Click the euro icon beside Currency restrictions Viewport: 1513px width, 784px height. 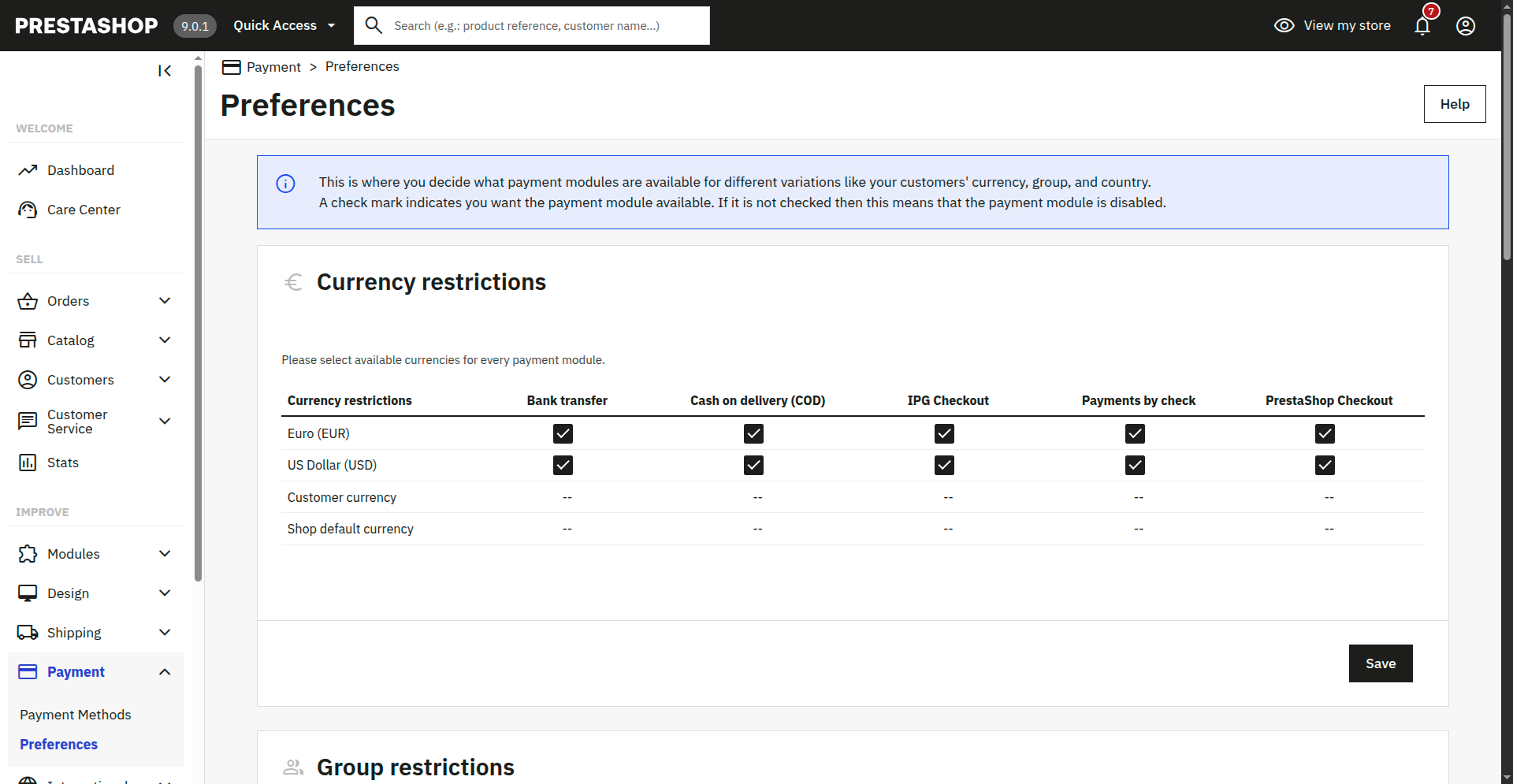pos(293,282)
